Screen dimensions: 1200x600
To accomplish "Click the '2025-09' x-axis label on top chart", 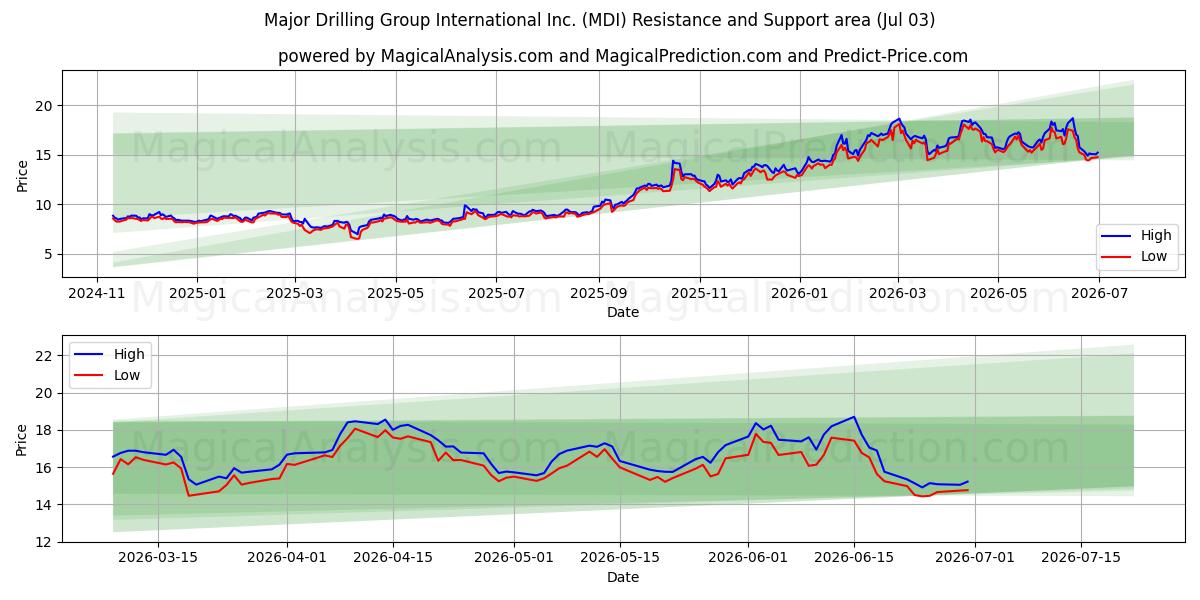I will click(x=599, y=293).
